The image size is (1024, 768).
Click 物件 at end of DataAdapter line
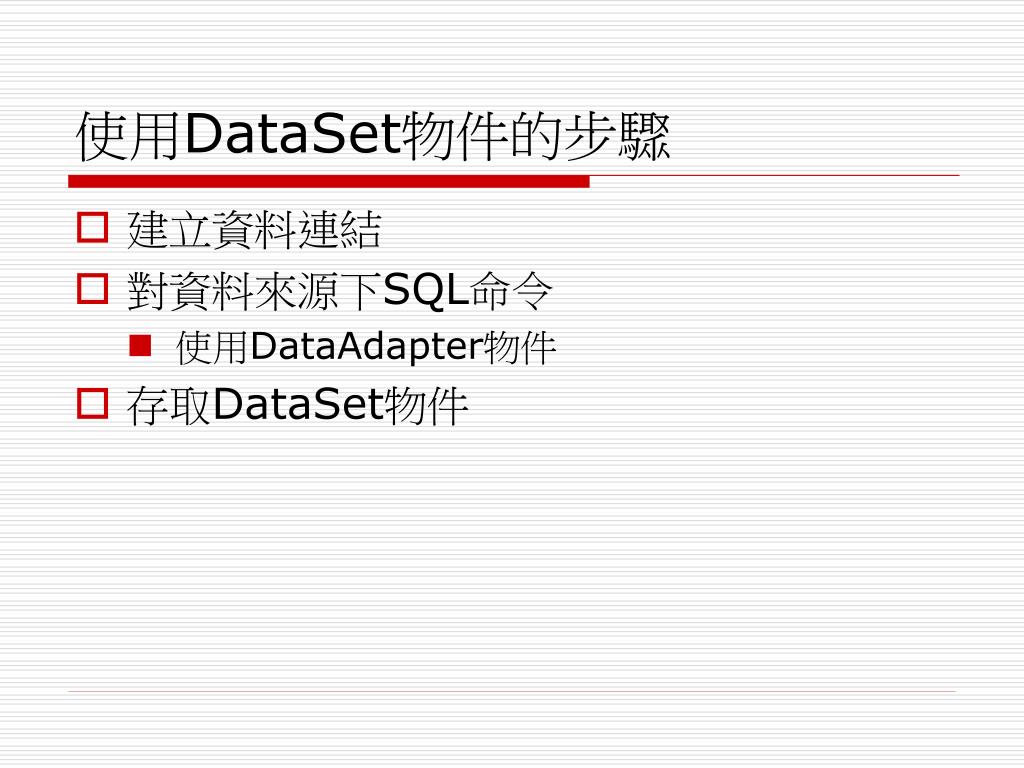(520, 347)
